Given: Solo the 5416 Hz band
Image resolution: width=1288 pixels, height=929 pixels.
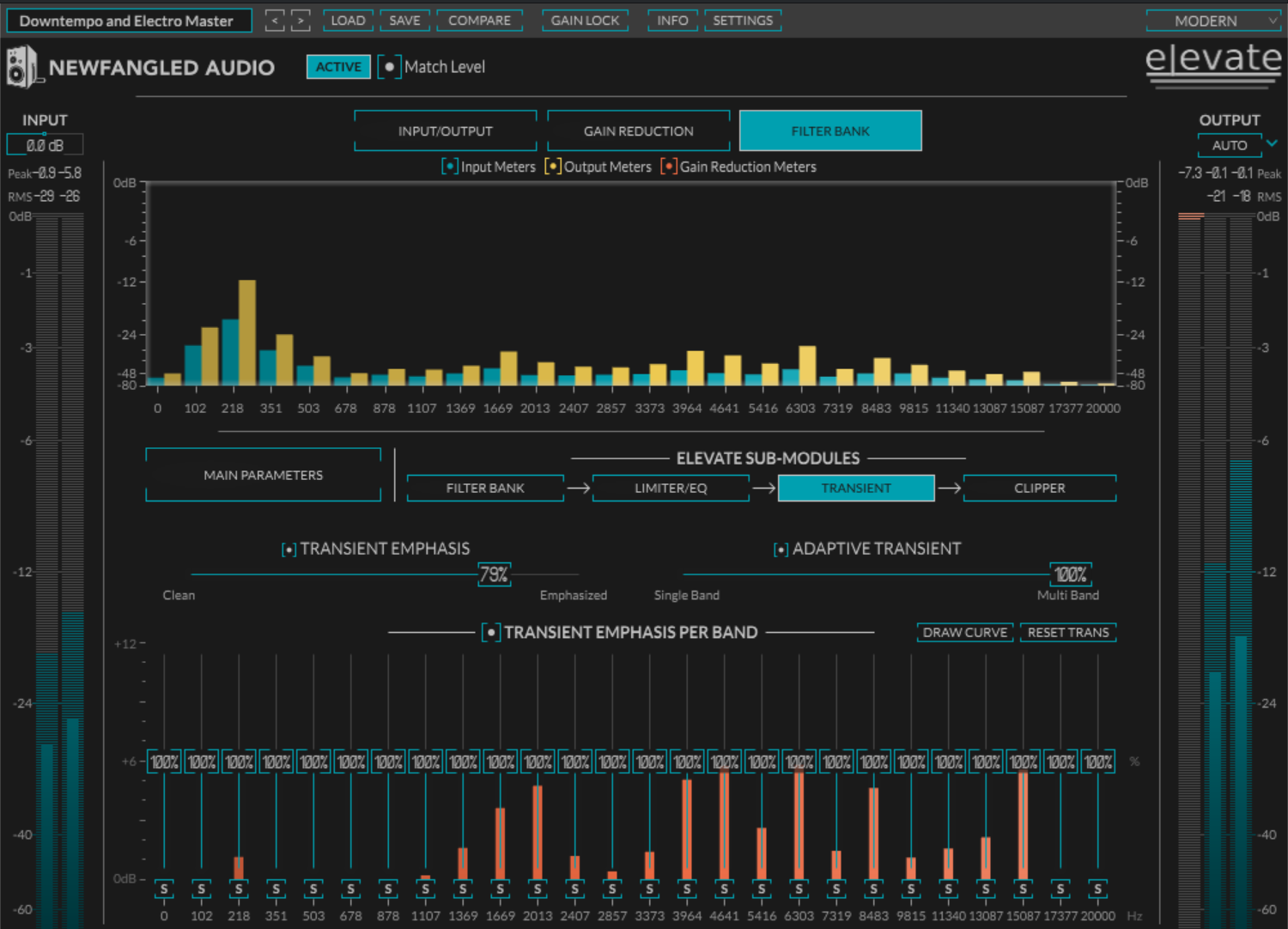Looking at the screenshot, I should (x=762, y=890).
